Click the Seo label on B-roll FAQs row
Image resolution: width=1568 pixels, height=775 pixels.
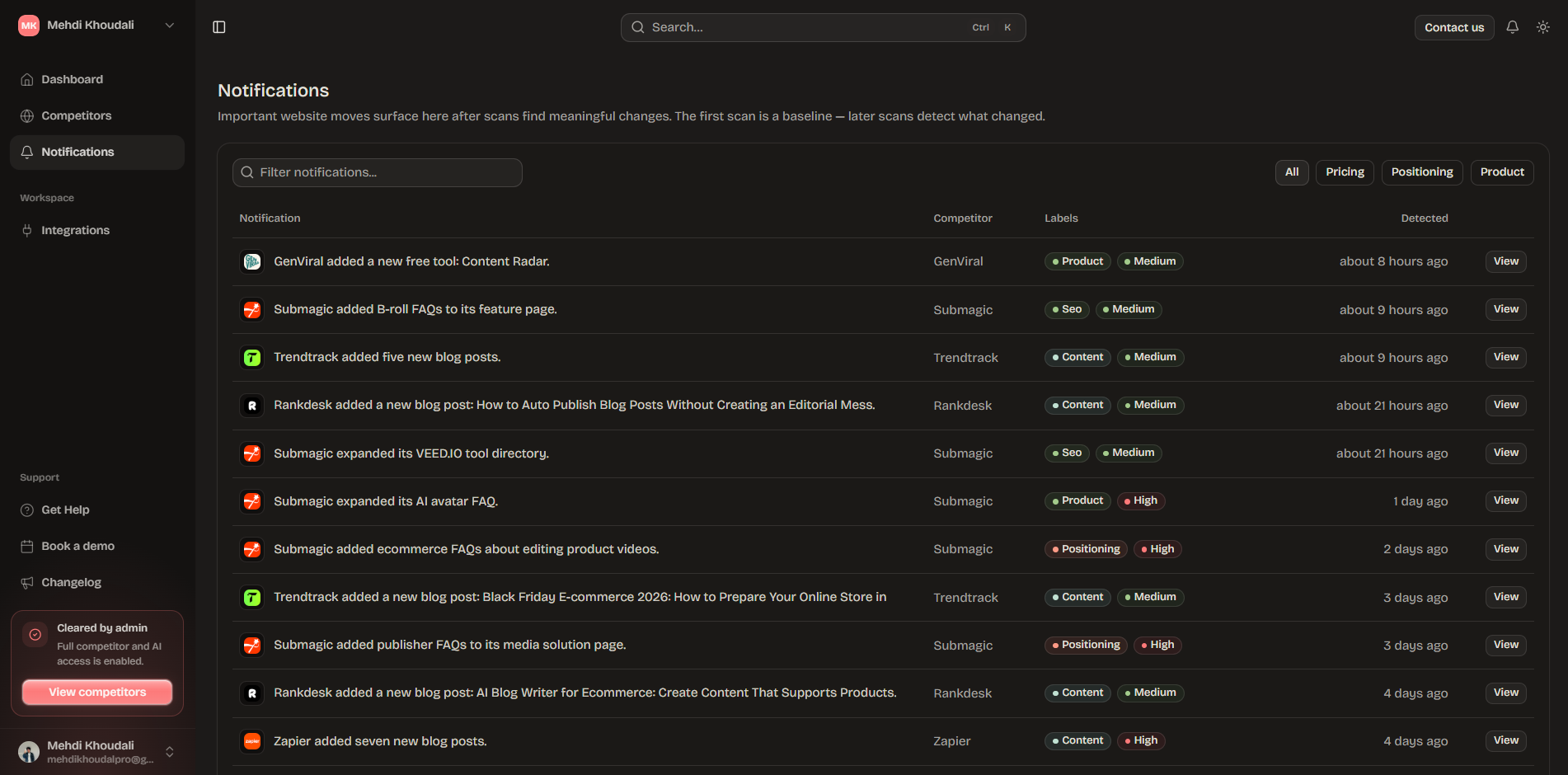pyautogui.click(x=1067, y=309)
